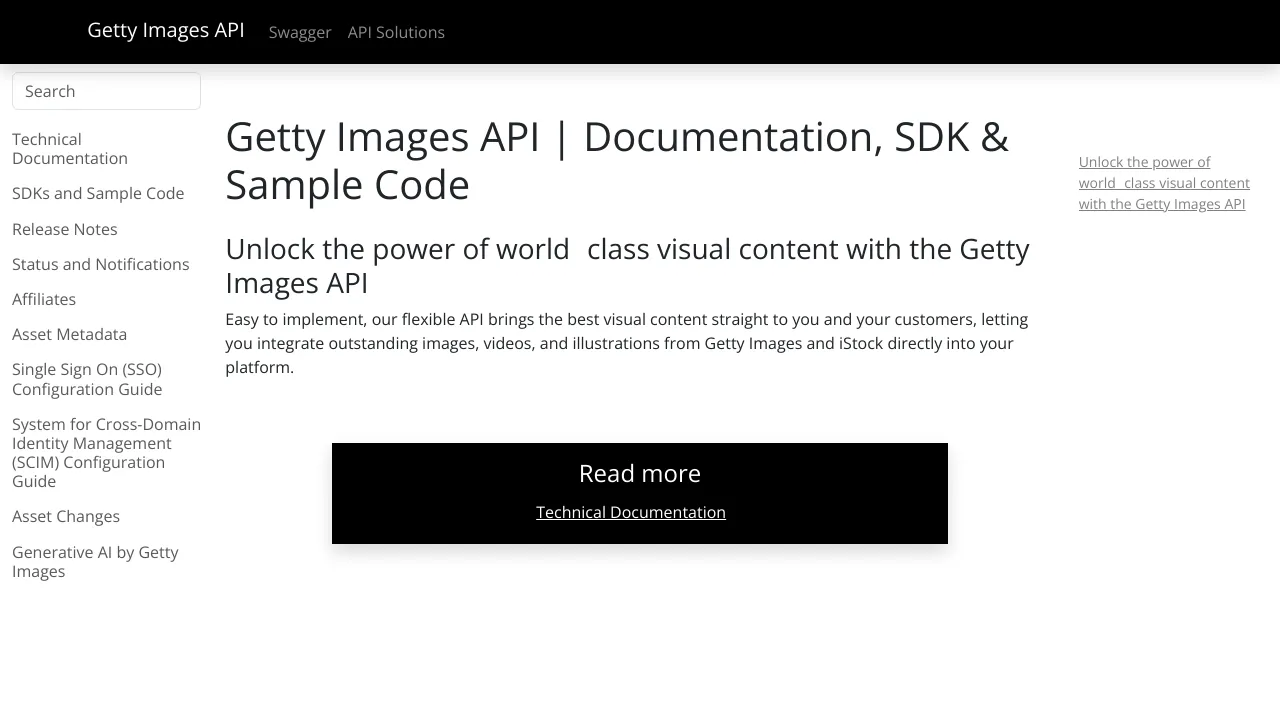Select Status and Notifications
This screenshot has height=720, width=1280.
[100, 264]
